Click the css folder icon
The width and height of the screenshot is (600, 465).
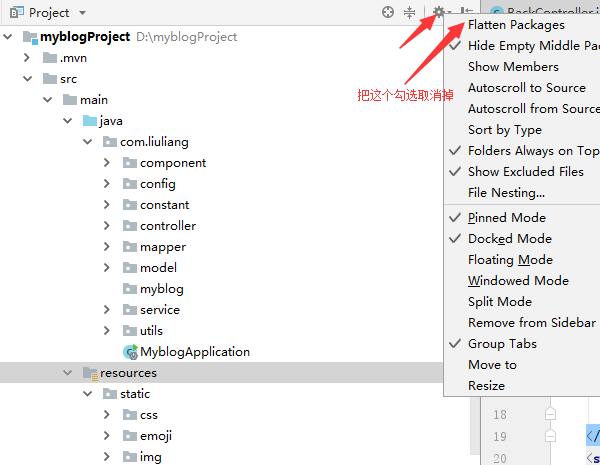pyautogui.click(x=130, y=415)
